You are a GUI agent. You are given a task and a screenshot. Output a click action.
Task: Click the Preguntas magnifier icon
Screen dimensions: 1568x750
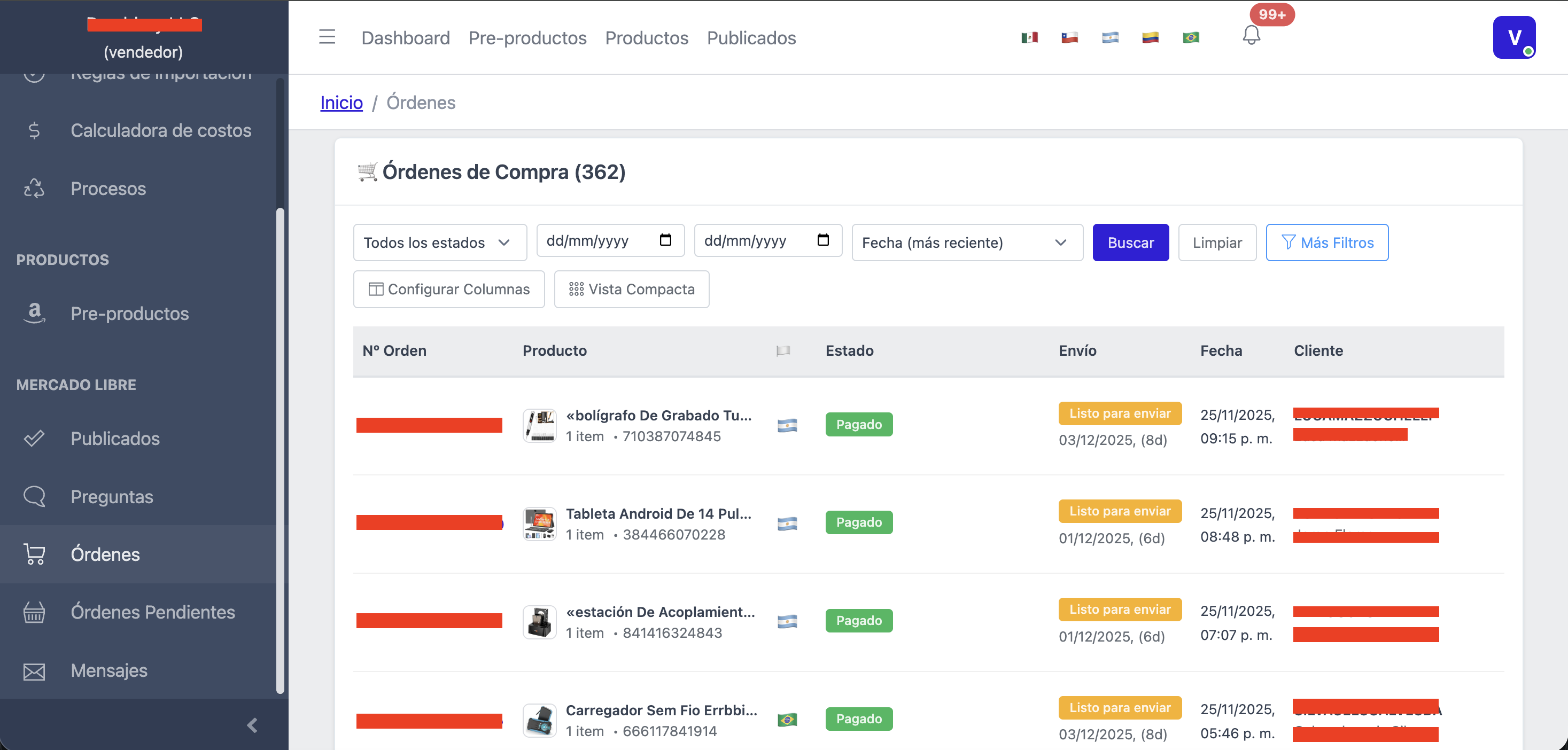[x=34, y=496]
